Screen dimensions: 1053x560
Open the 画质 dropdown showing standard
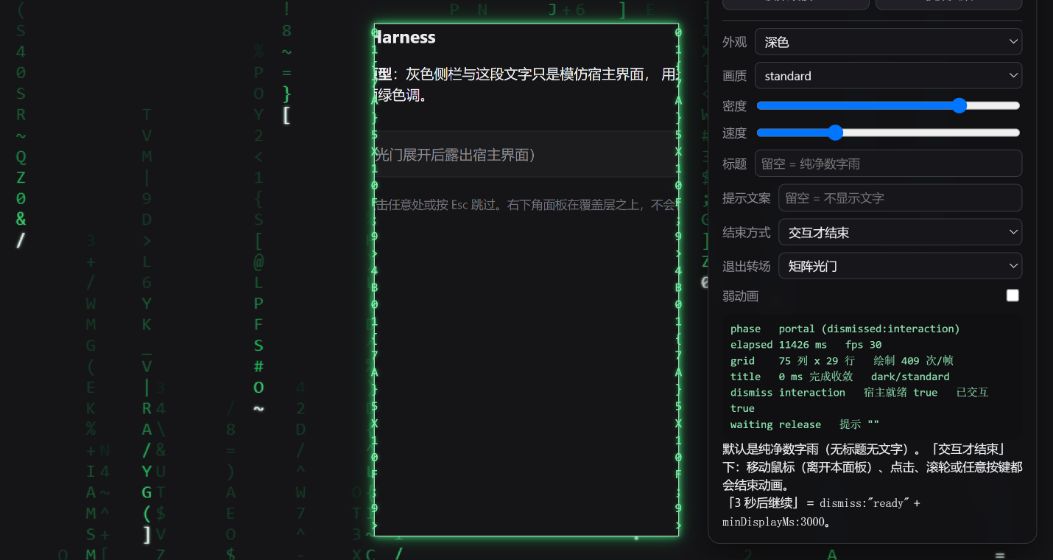point(888,75)
